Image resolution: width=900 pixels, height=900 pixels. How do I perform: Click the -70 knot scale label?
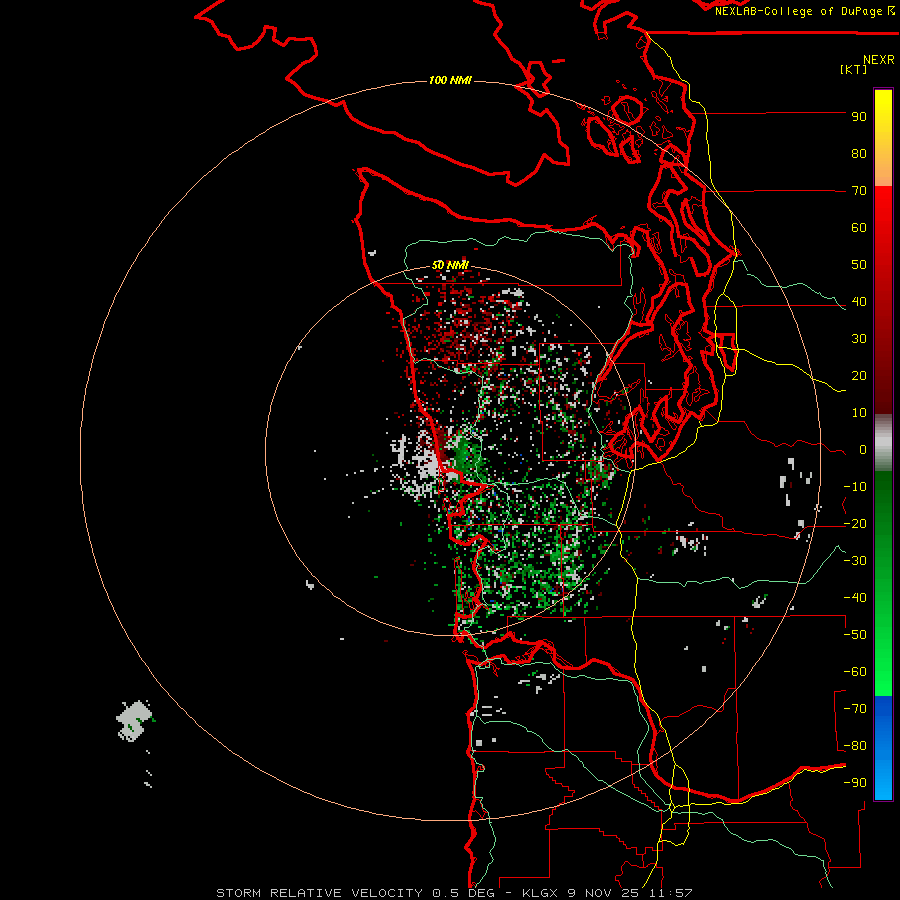click(x=855, y=709)
